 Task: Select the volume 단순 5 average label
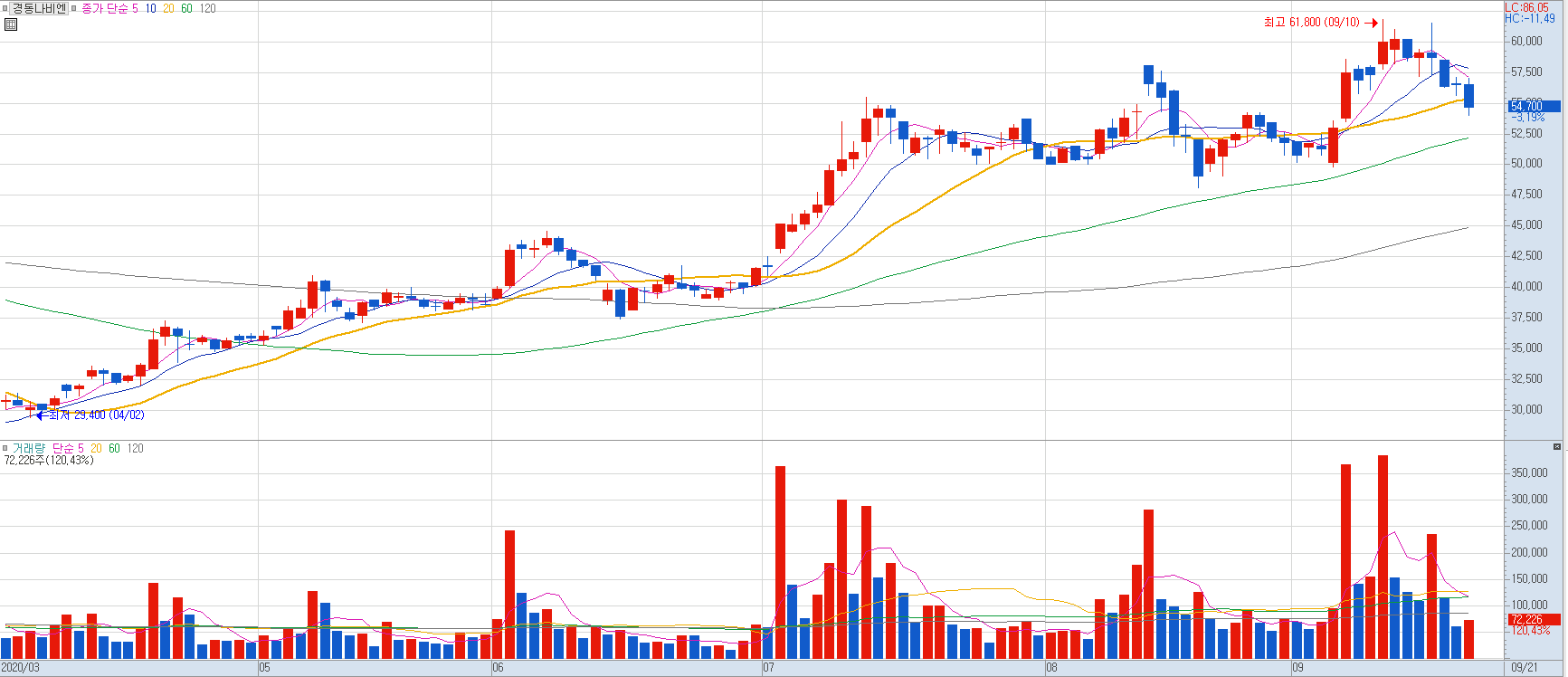[68, 448]
